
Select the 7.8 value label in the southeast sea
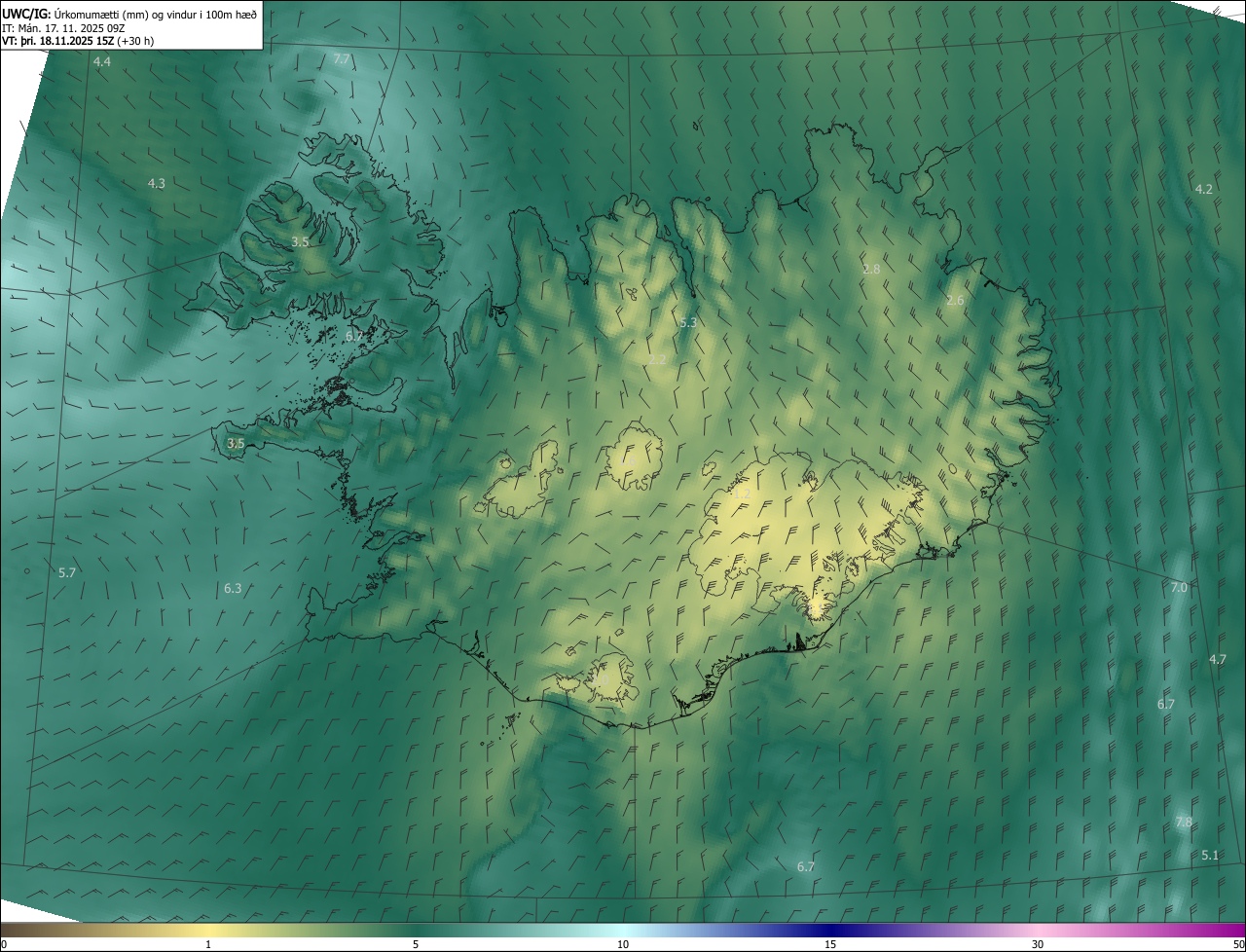[x=1184, y=823]
